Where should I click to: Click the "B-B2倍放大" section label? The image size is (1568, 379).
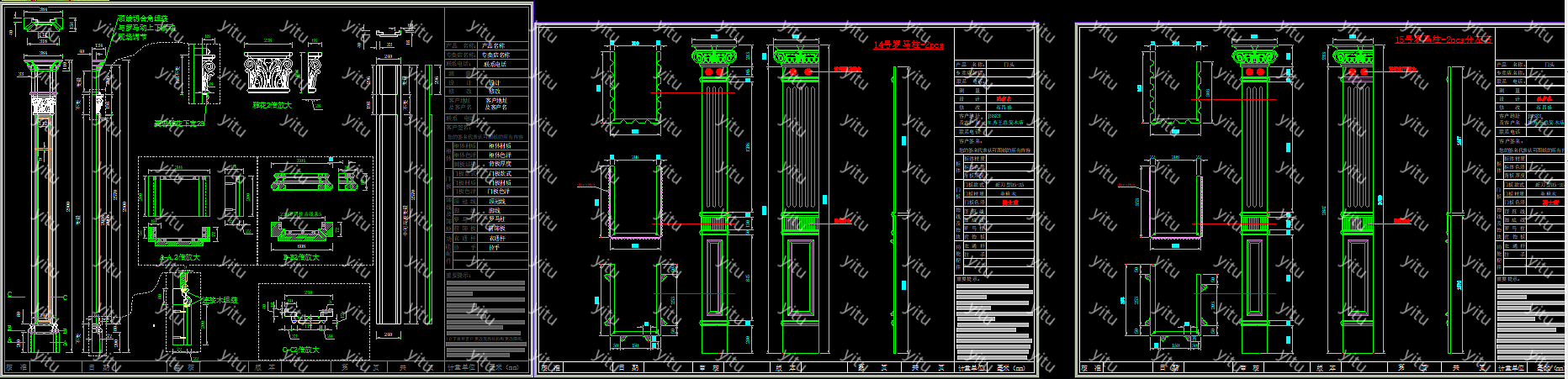tap(301, 257)
